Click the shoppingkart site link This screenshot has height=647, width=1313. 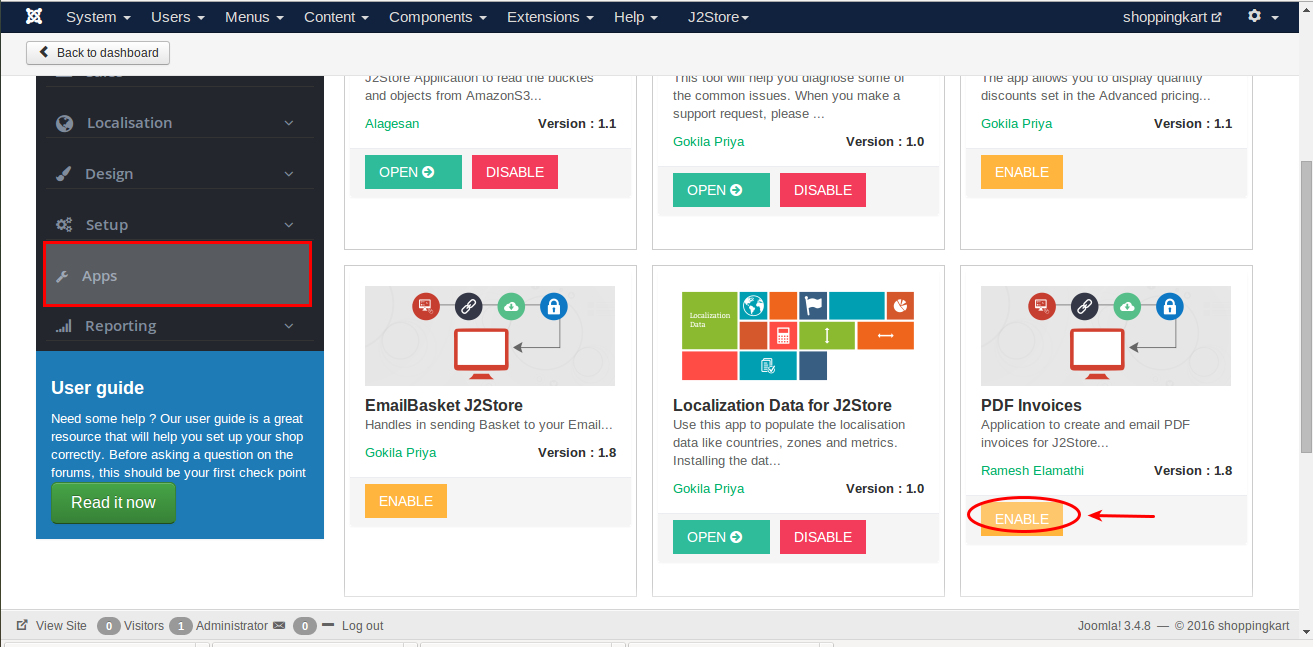pos(1172,17)
